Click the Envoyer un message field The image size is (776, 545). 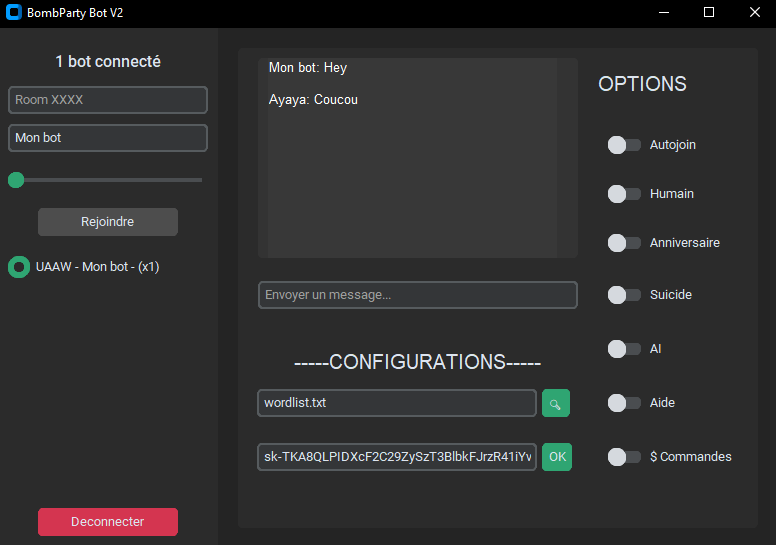[417, 295]
